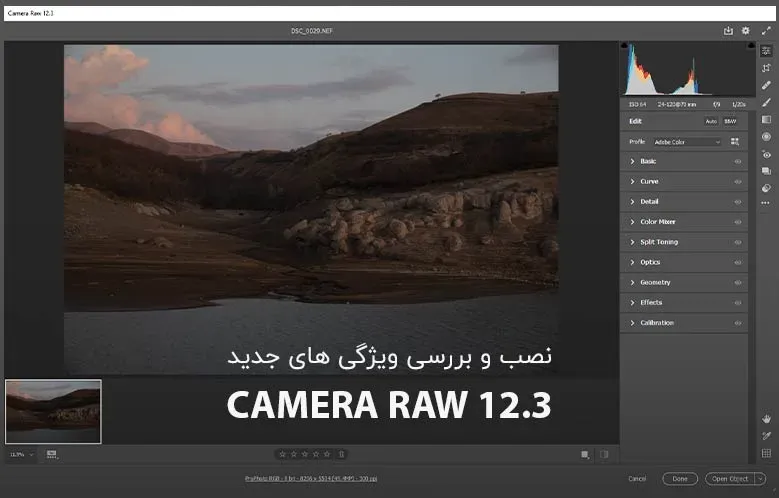Click the Done button

pos(680,479)
